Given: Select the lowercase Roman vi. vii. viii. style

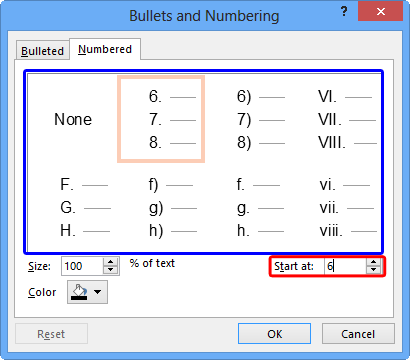Looking at the screenshot, I should click(x=347, y=208).
